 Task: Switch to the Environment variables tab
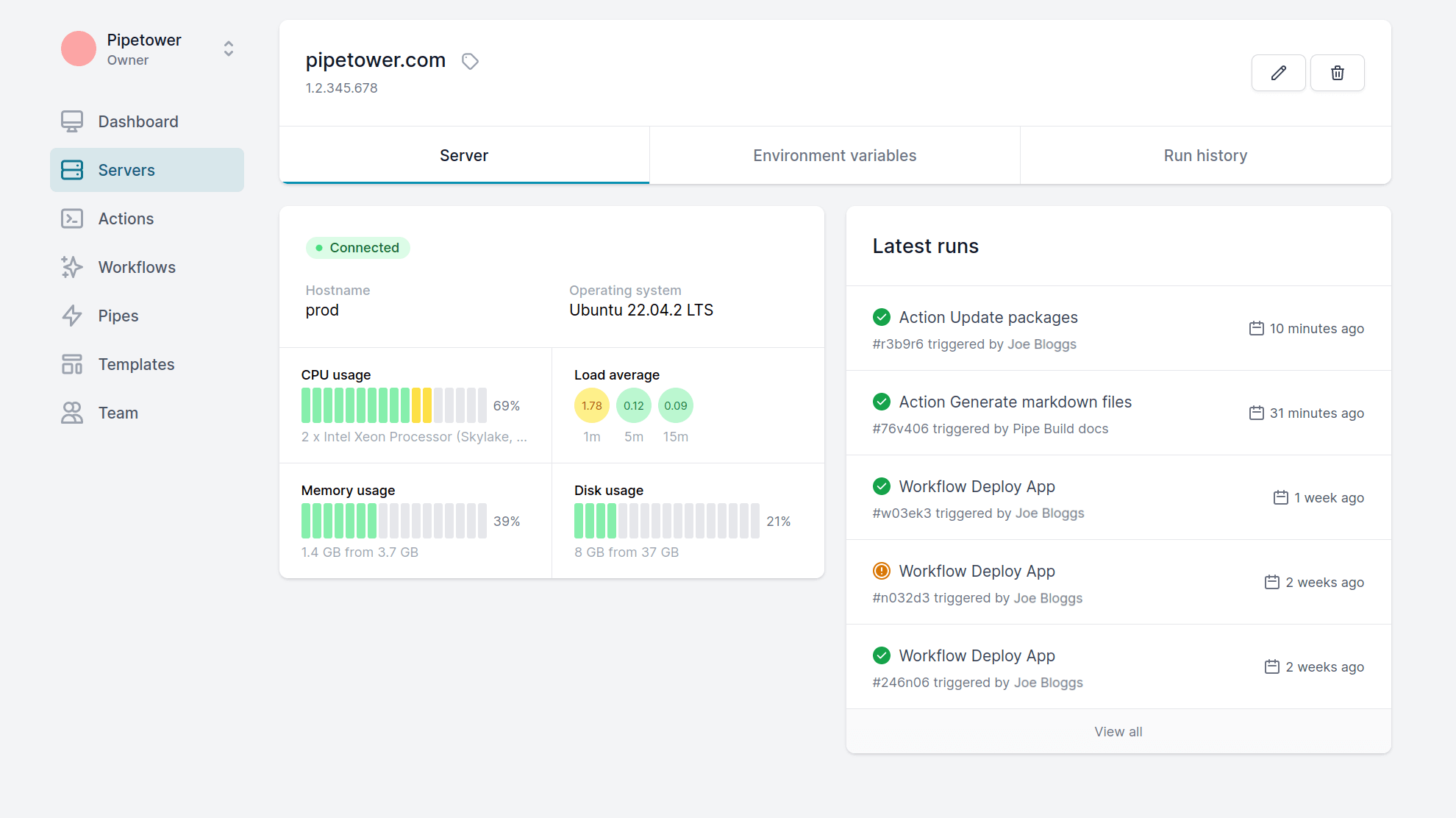click(835, 155)
